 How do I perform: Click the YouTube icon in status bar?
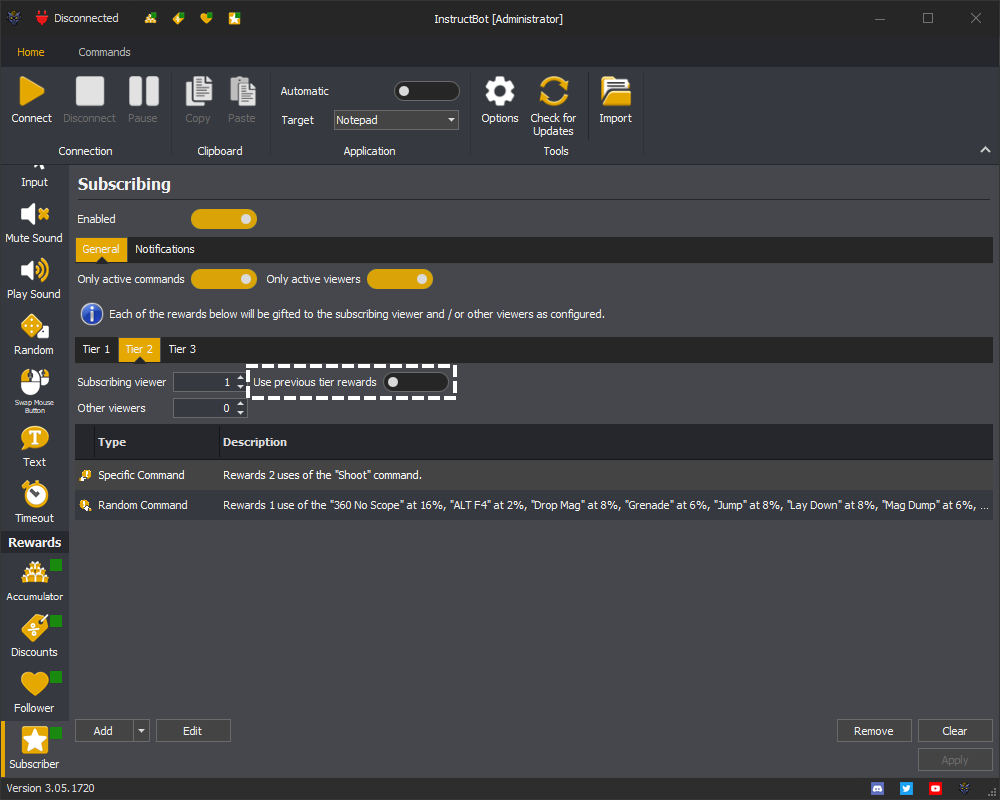point(936,789)
